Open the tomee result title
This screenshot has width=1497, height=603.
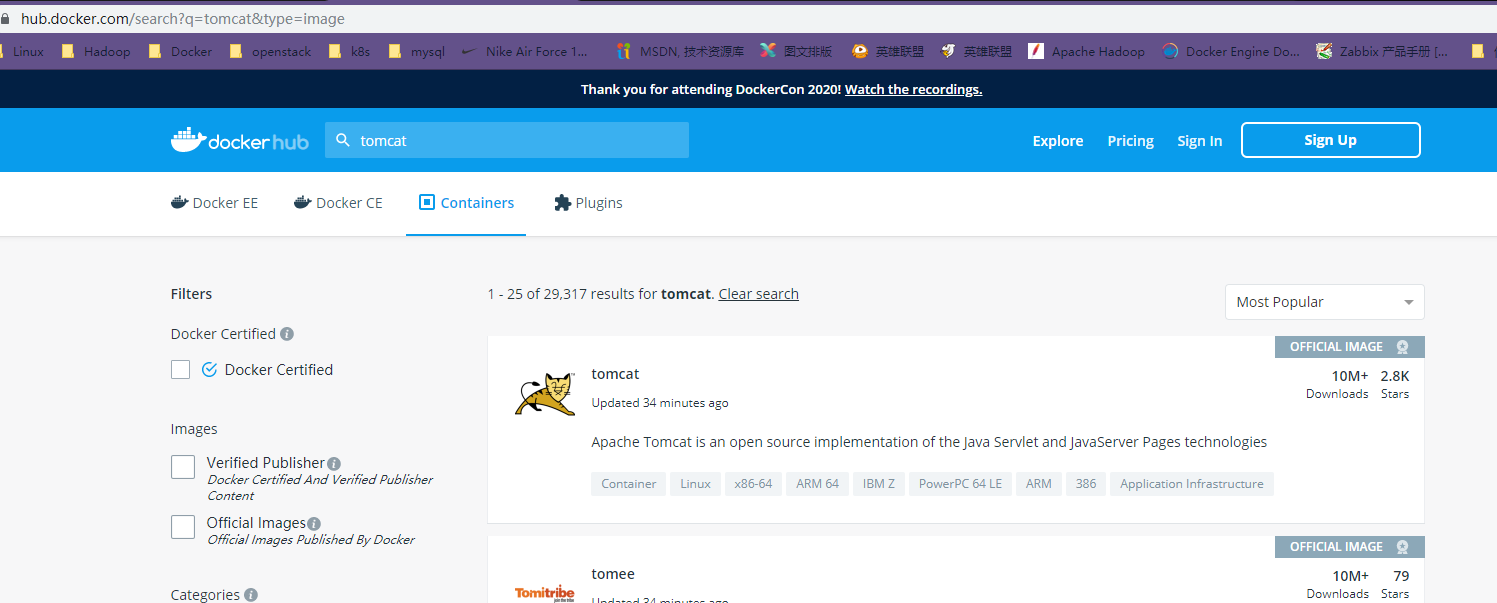613,574
